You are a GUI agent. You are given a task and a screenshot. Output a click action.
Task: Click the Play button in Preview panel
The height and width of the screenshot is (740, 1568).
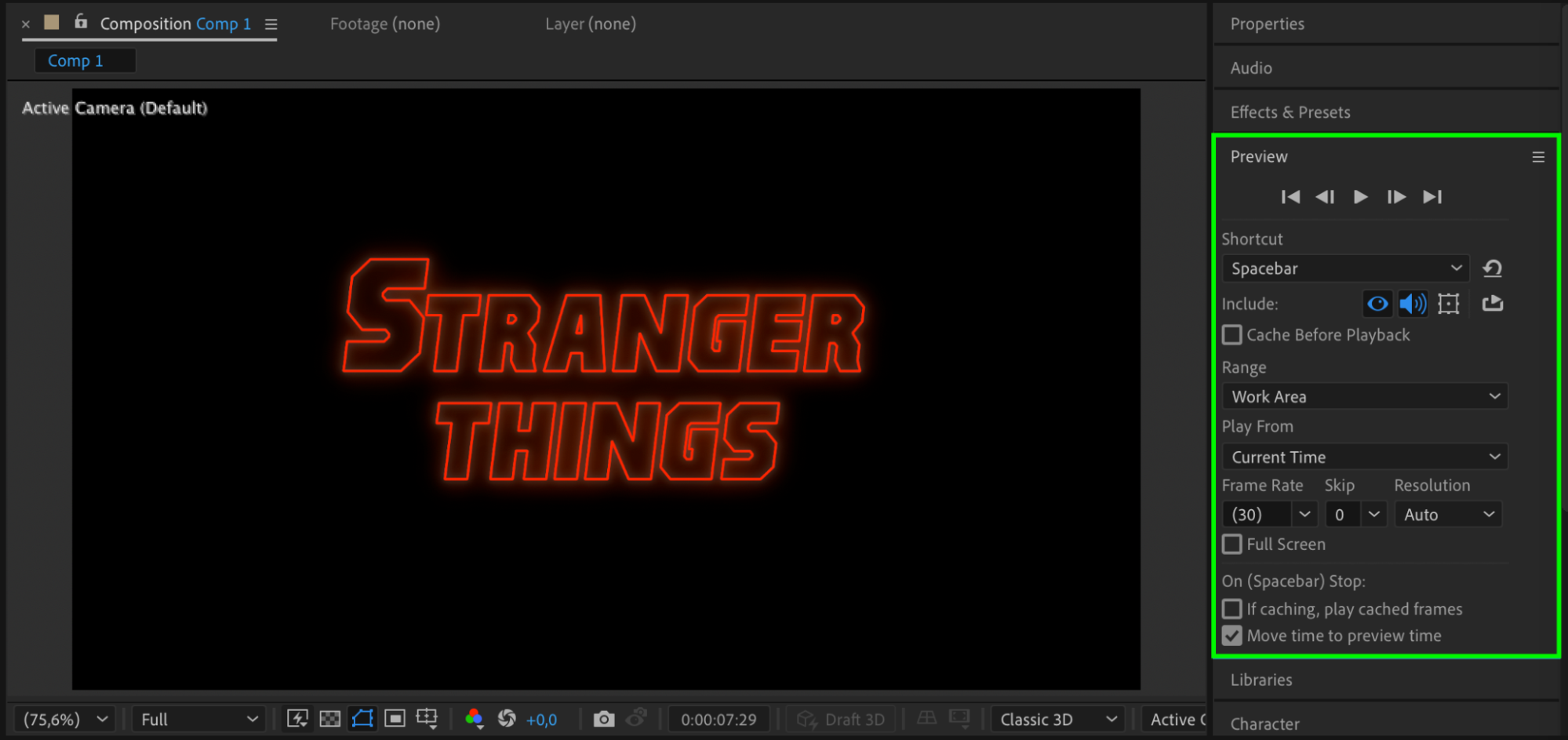tap(1360, 197)
